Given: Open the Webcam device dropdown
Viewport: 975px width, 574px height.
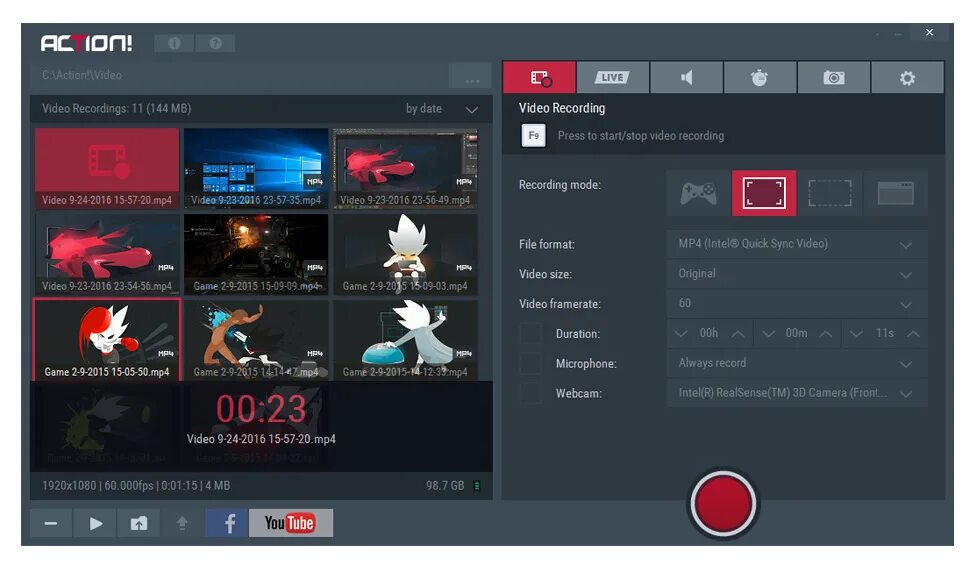Looking at the screenshot, I should 797,393.
